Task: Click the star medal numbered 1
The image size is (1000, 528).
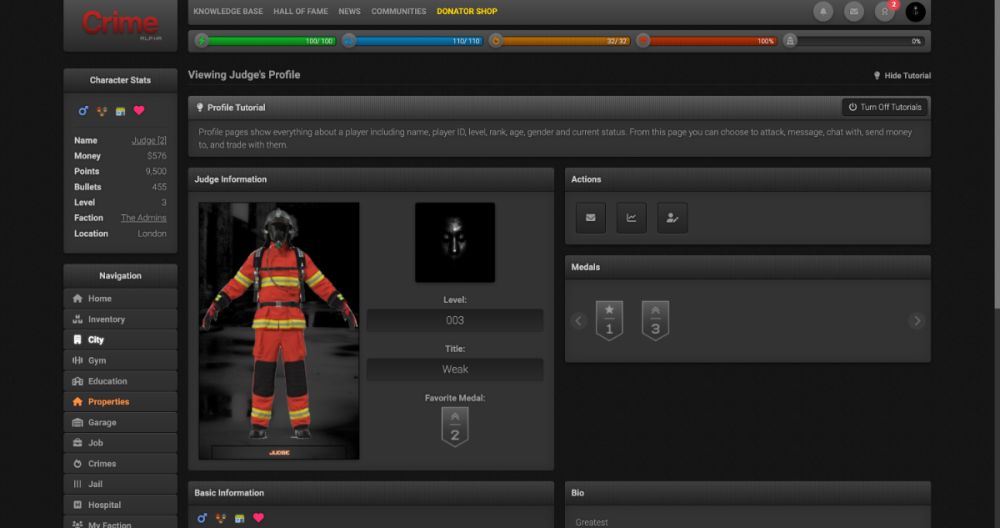Action: click(609, 320)
